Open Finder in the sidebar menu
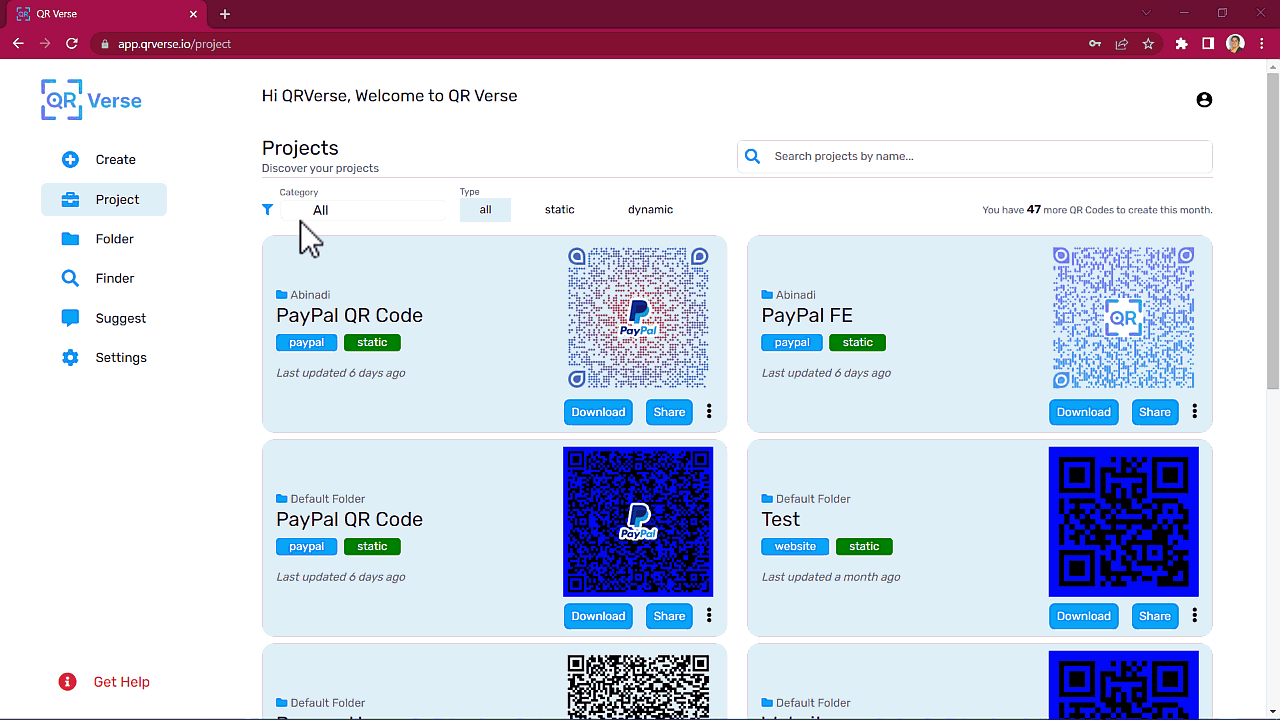Image resolution: width=1280 pixels, height=720 pixels. click(104, 279)
